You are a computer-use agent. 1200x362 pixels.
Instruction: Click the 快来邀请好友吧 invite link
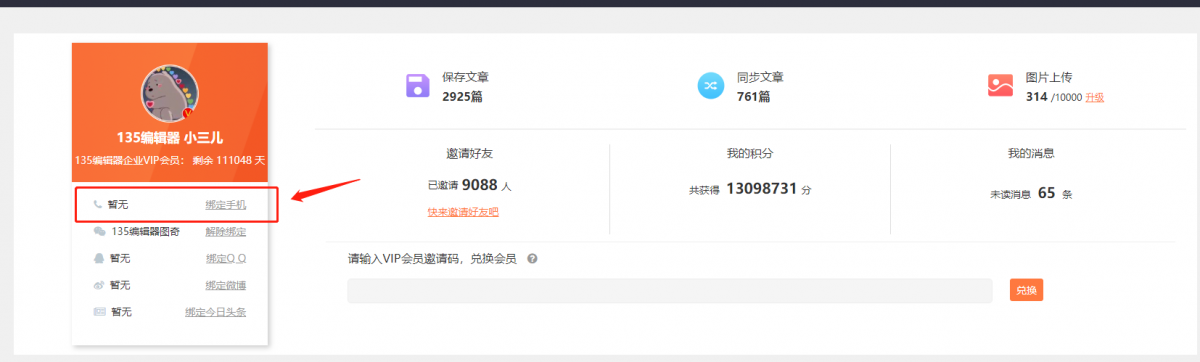click(x=463, y=212)
